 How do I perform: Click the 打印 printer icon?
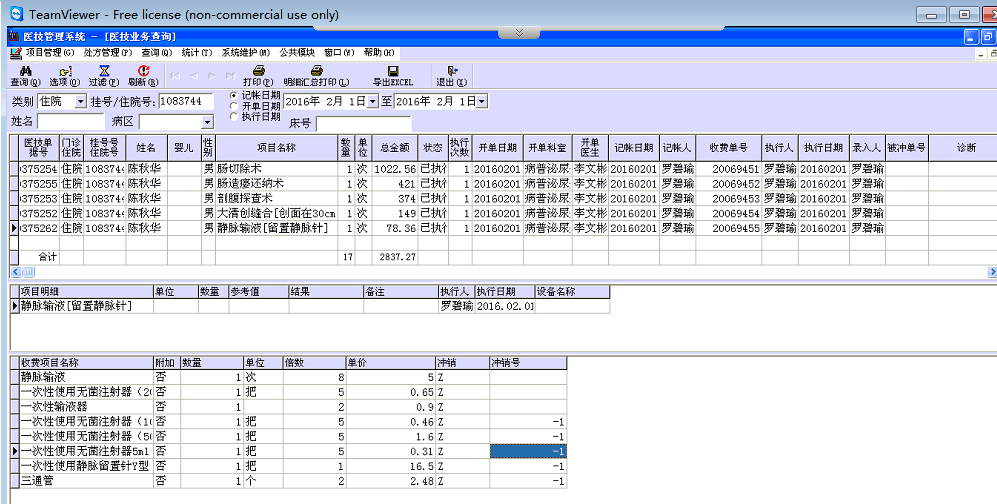(x=258, y=71)
